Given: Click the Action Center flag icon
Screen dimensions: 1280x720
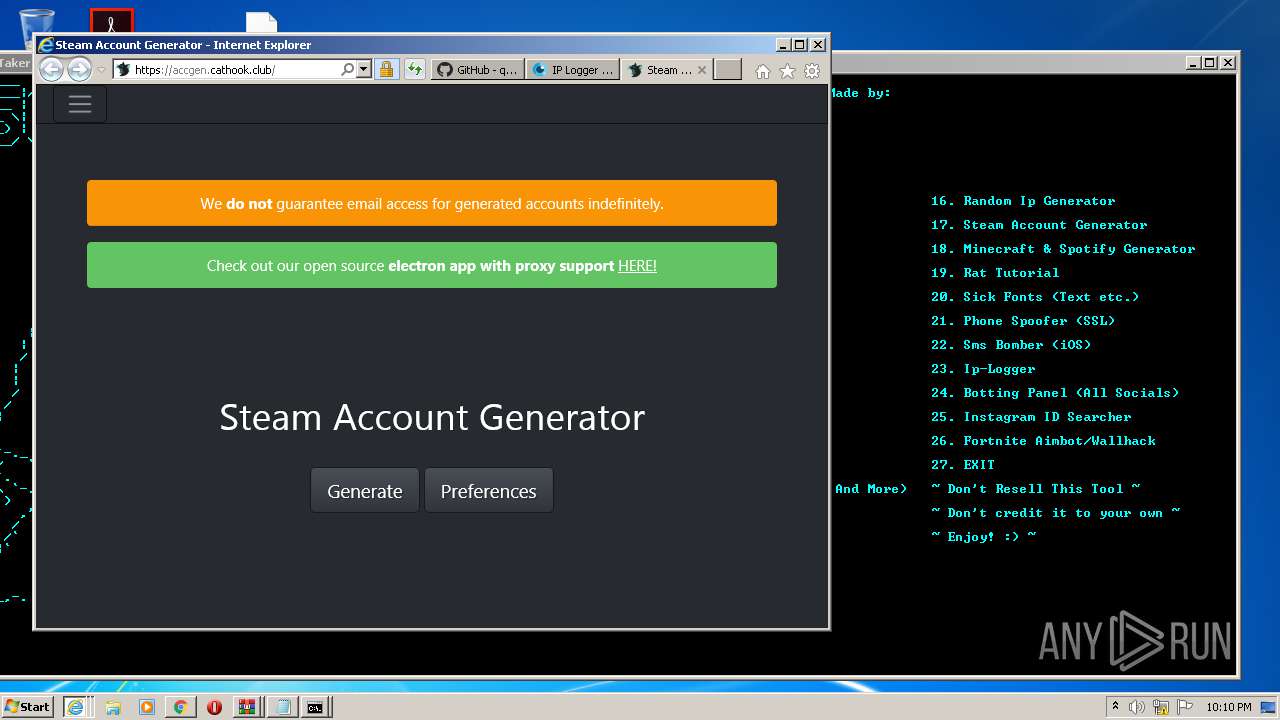Looking at the screenshot, I should coord(1185,707).
